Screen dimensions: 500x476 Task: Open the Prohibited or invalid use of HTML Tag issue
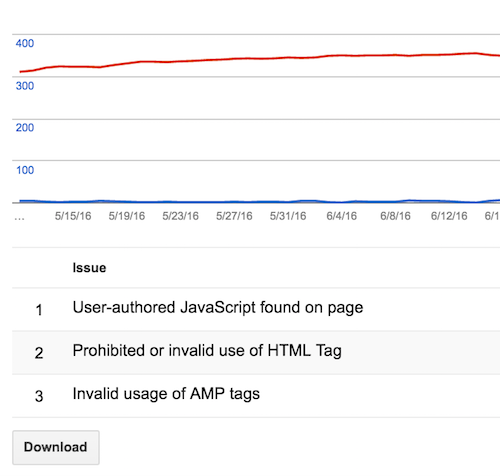click(207, 351)
